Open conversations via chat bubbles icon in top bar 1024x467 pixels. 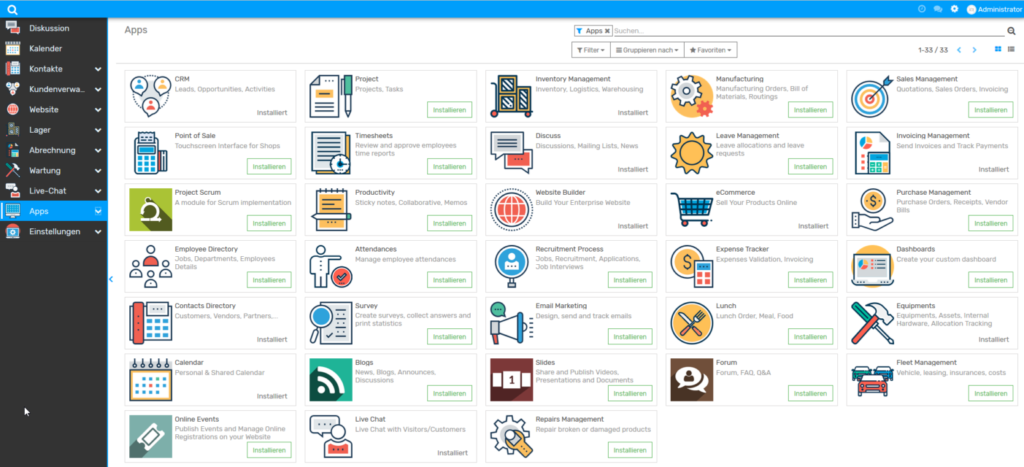[x=937, y=9]
